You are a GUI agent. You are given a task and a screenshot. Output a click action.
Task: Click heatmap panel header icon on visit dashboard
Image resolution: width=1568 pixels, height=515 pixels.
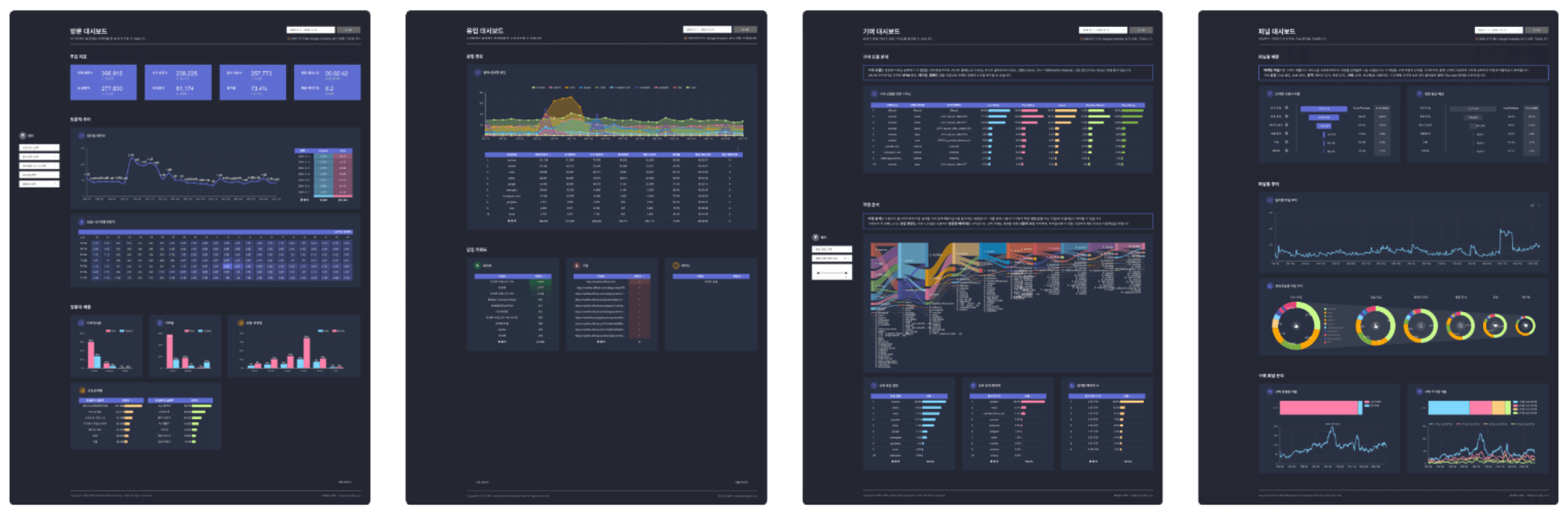coord(81,222)
